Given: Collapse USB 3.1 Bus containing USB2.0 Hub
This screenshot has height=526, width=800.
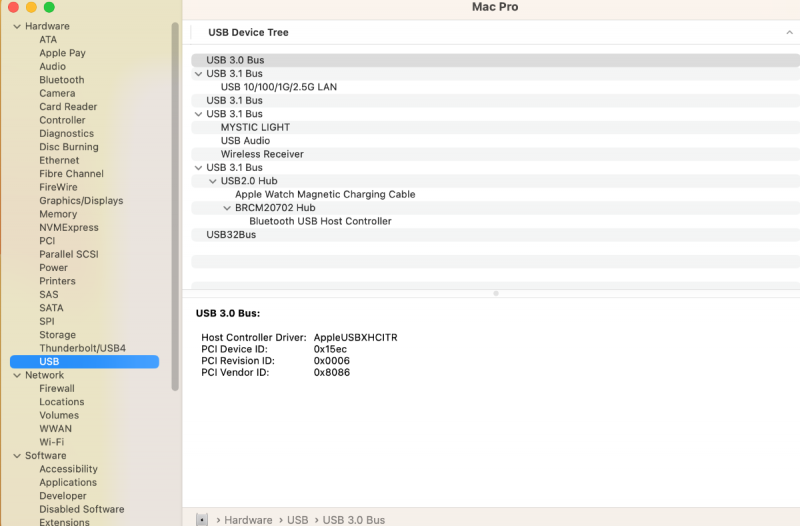Looking at the screenshot, I should point(198,168).
